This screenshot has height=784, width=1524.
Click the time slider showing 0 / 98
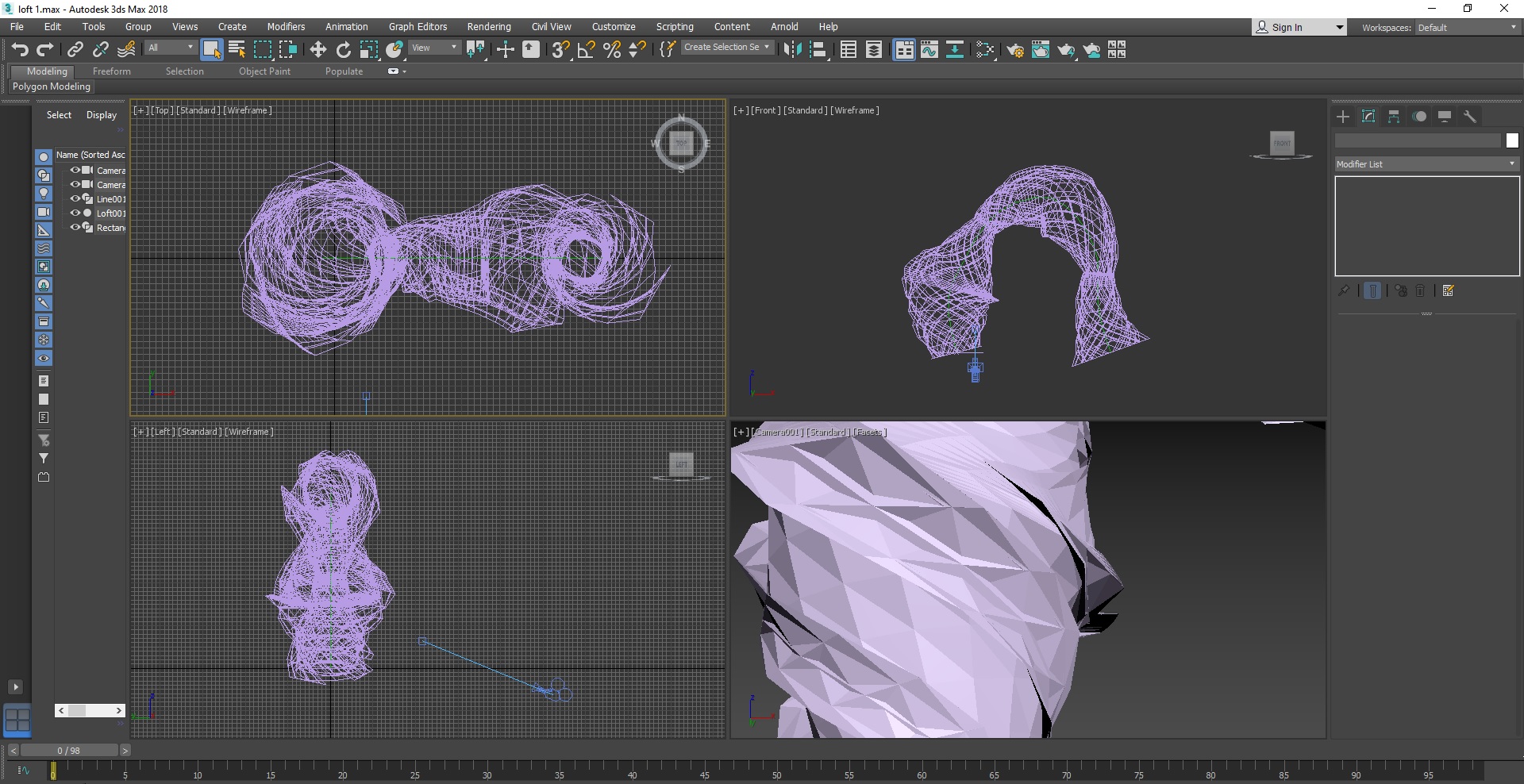pos(69,750)
